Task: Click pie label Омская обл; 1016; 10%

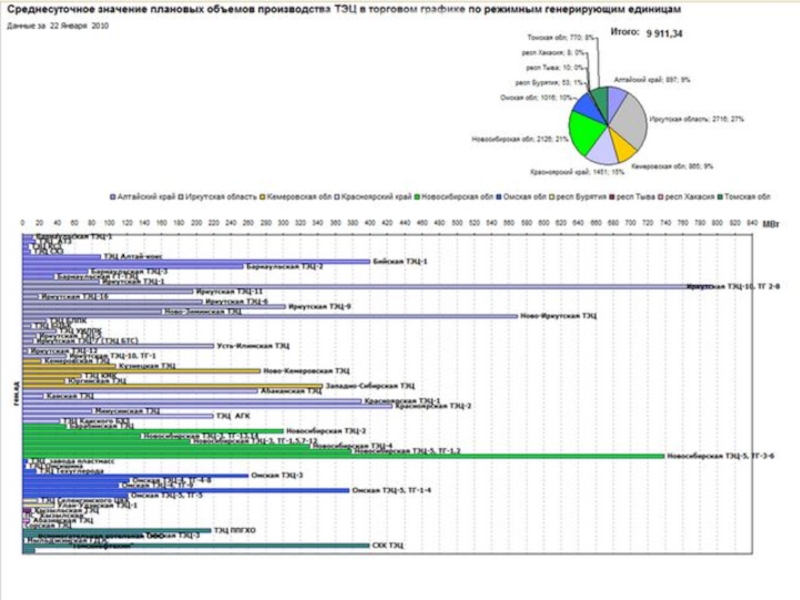Action: point(536,97)
